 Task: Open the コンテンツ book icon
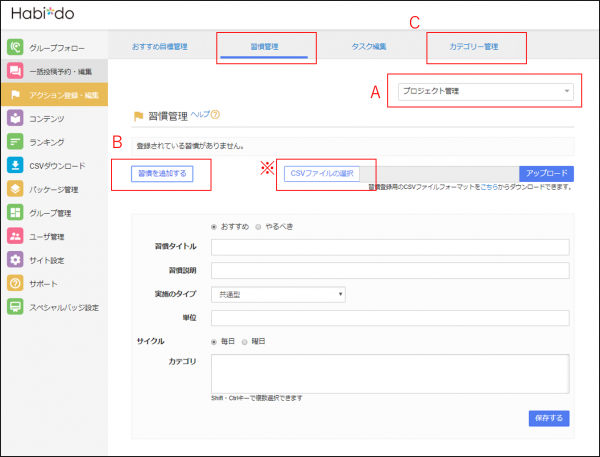[15, 118]
